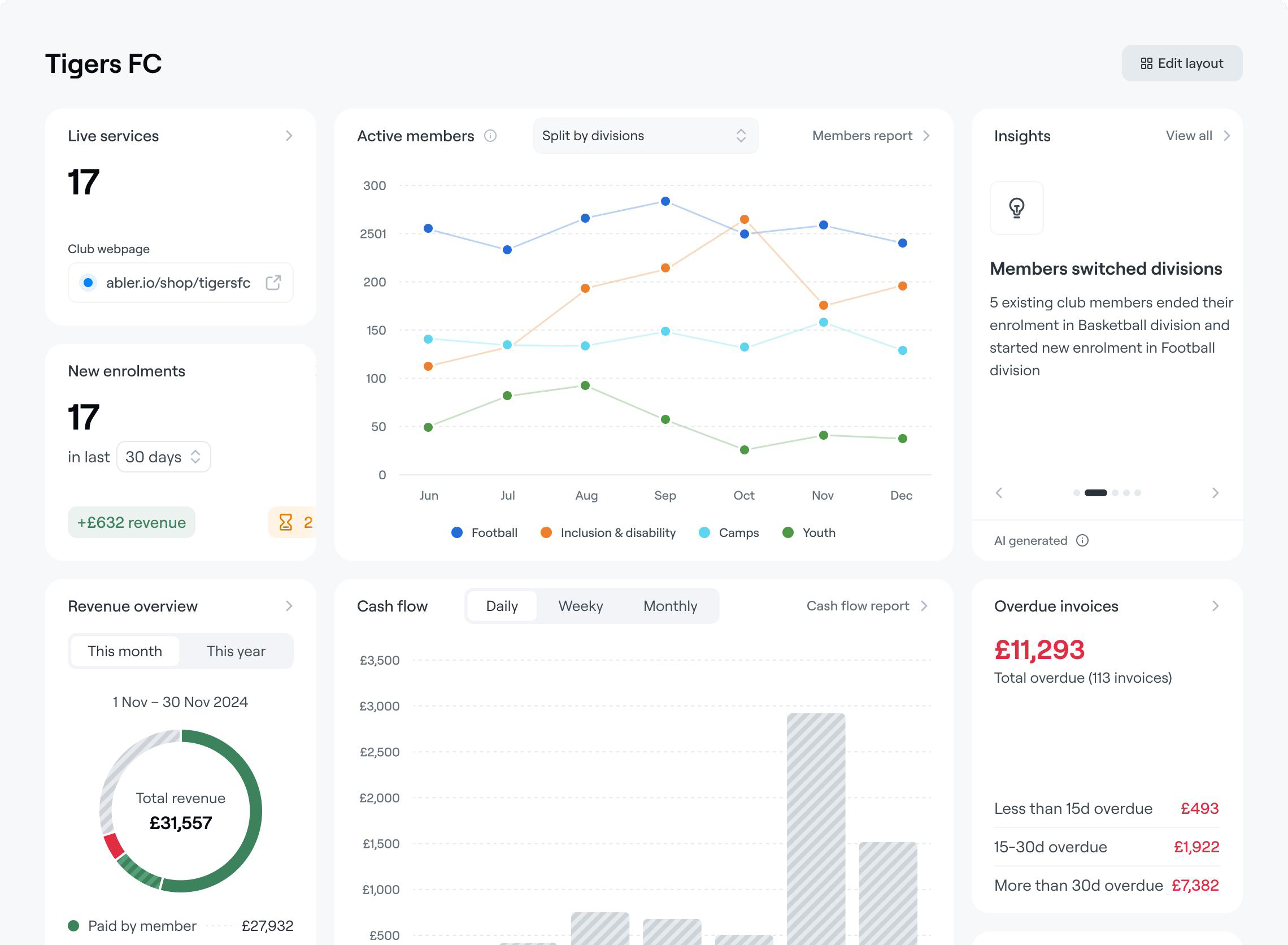Click the Edit layout grid icon
The width and height of the screenshot is (1288, 945).
pos(1146,63)
